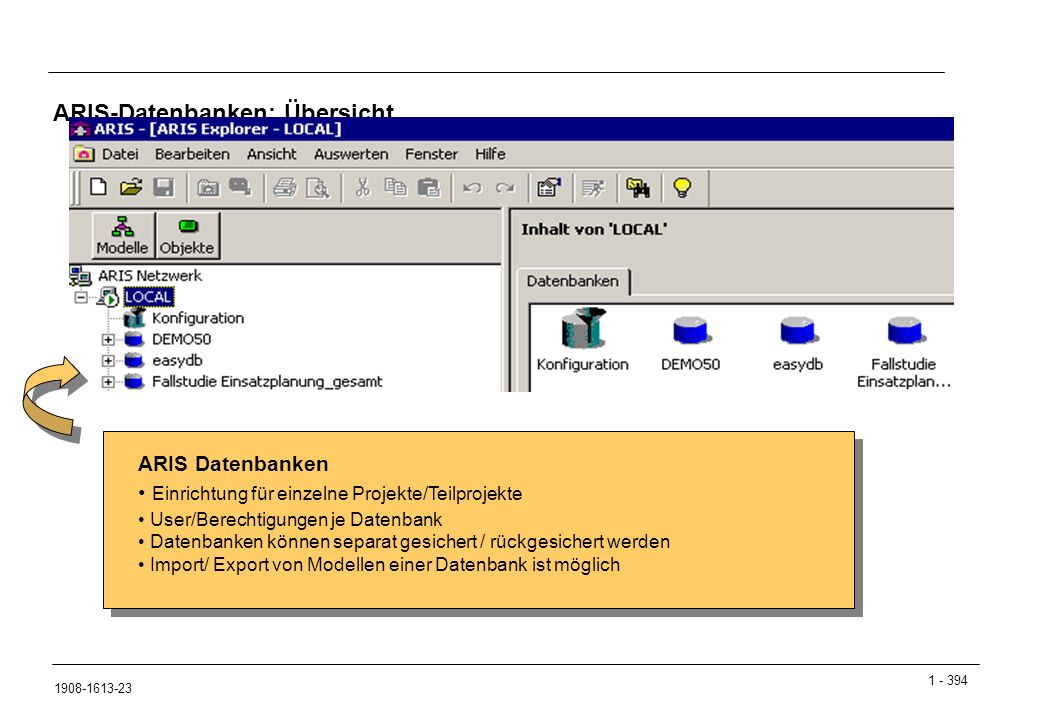Click the Undo arrow icon

click(472, 188)
